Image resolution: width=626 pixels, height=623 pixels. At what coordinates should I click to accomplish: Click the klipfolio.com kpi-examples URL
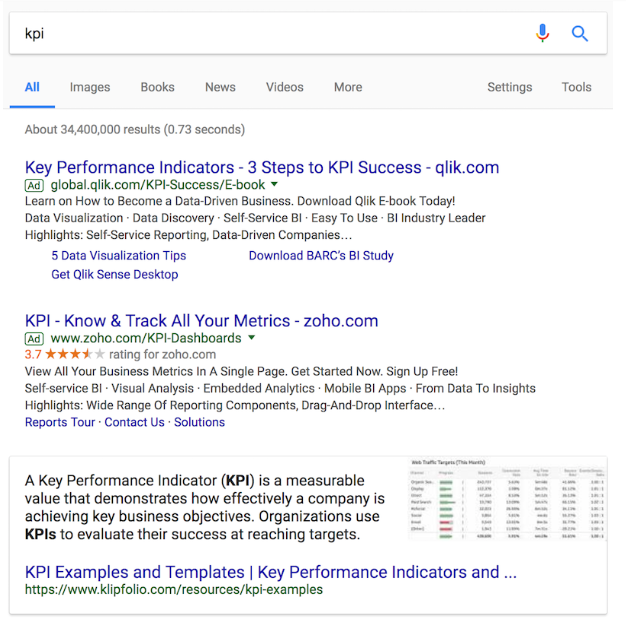pos(174,589)
